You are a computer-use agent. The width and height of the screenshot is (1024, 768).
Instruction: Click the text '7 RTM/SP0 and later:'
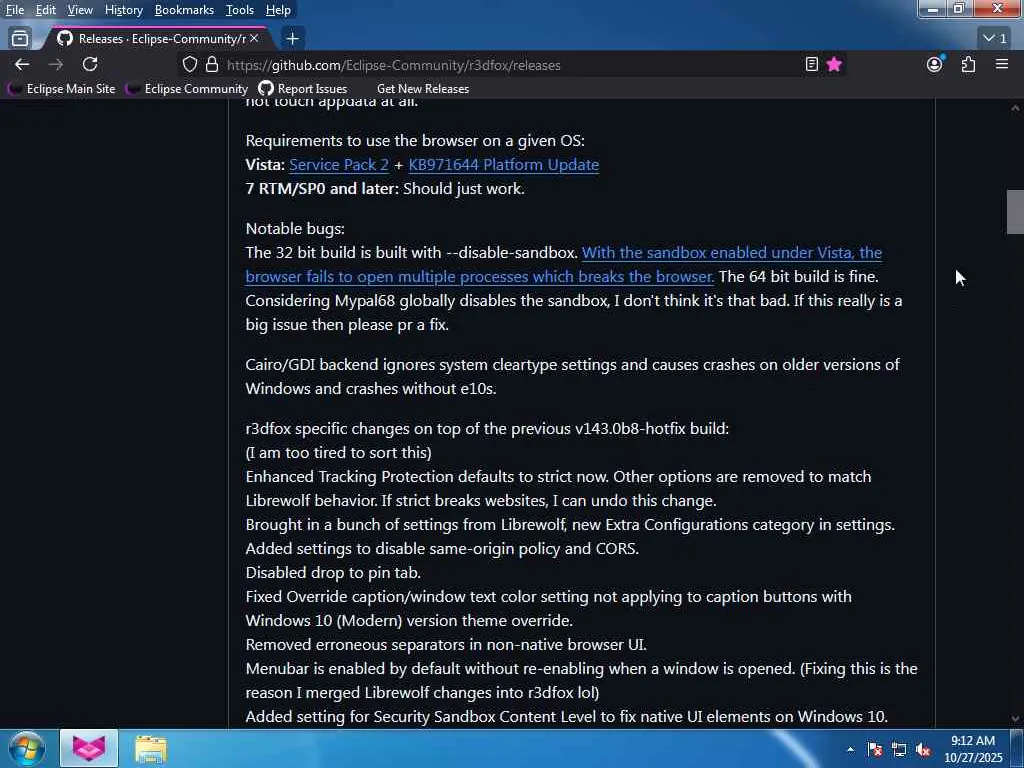[322, 189]
